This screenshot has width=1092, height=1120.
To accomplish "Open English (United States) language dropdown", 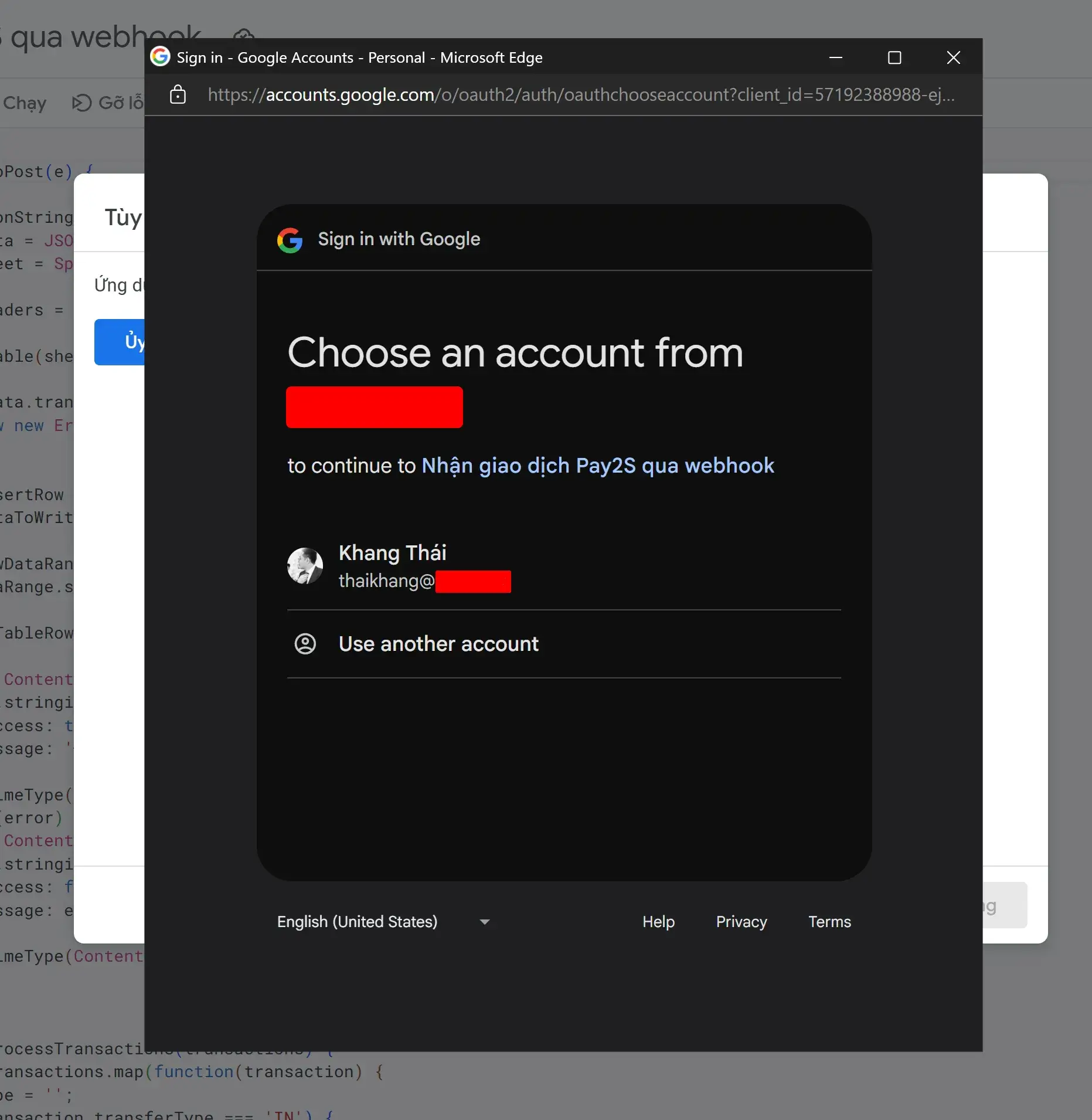I will (384, 922).
